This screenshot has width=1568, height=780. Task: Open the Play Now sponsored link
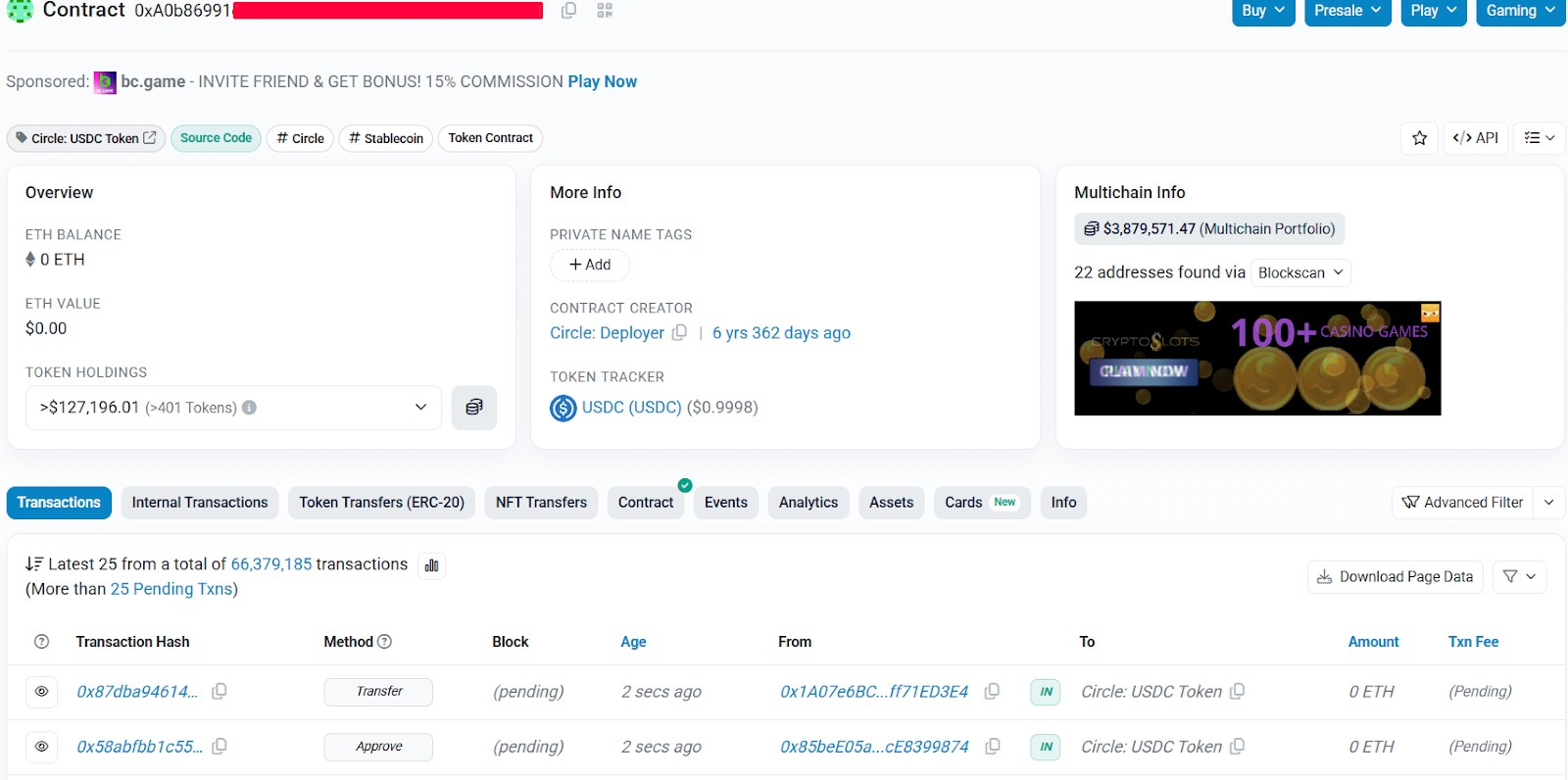pyautogui.click(x=603, y=82)
